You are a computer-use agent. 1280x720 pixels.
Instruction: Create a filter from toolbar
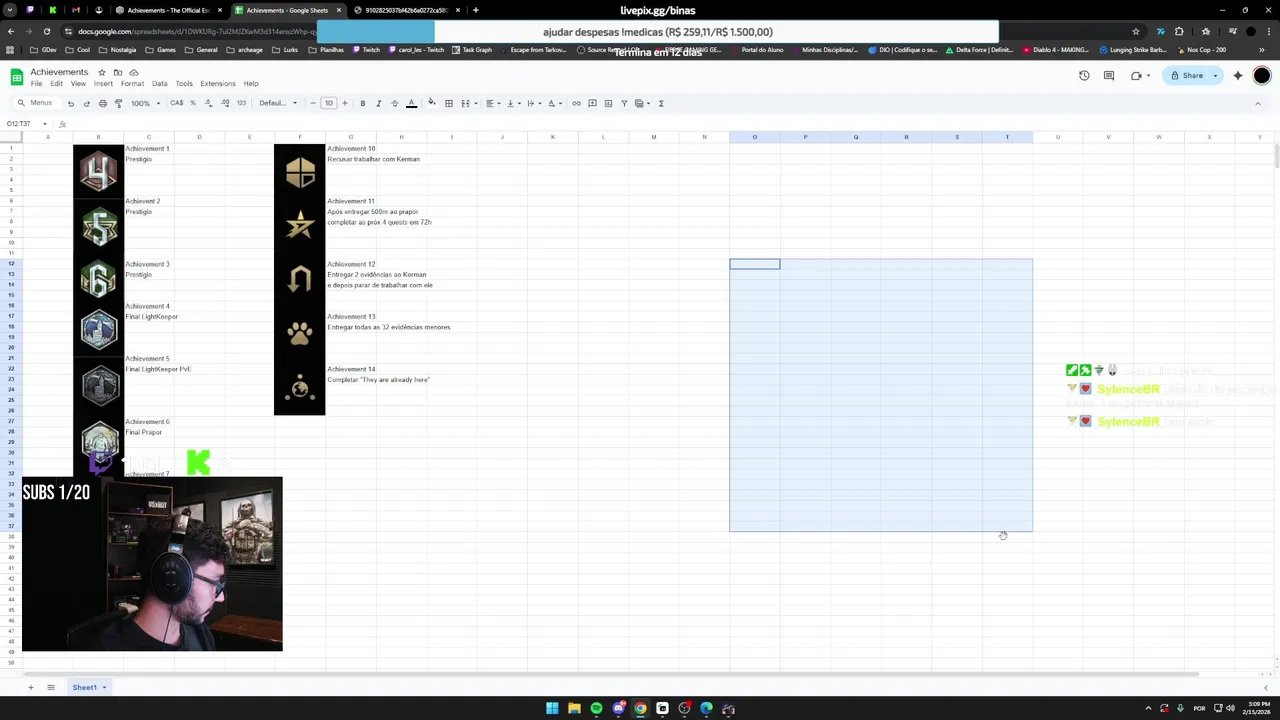pyautogui.click(x=624, y=103)
